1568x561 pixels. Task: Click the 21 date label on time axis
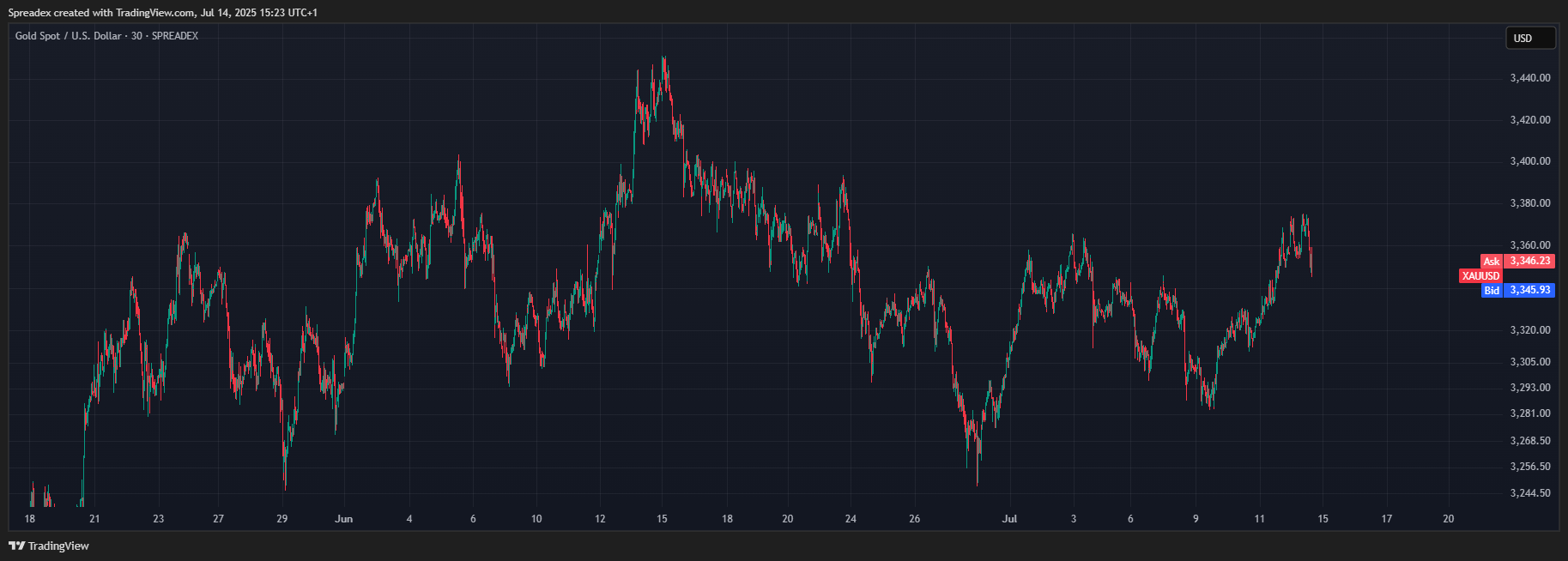[x=94, y=519]
